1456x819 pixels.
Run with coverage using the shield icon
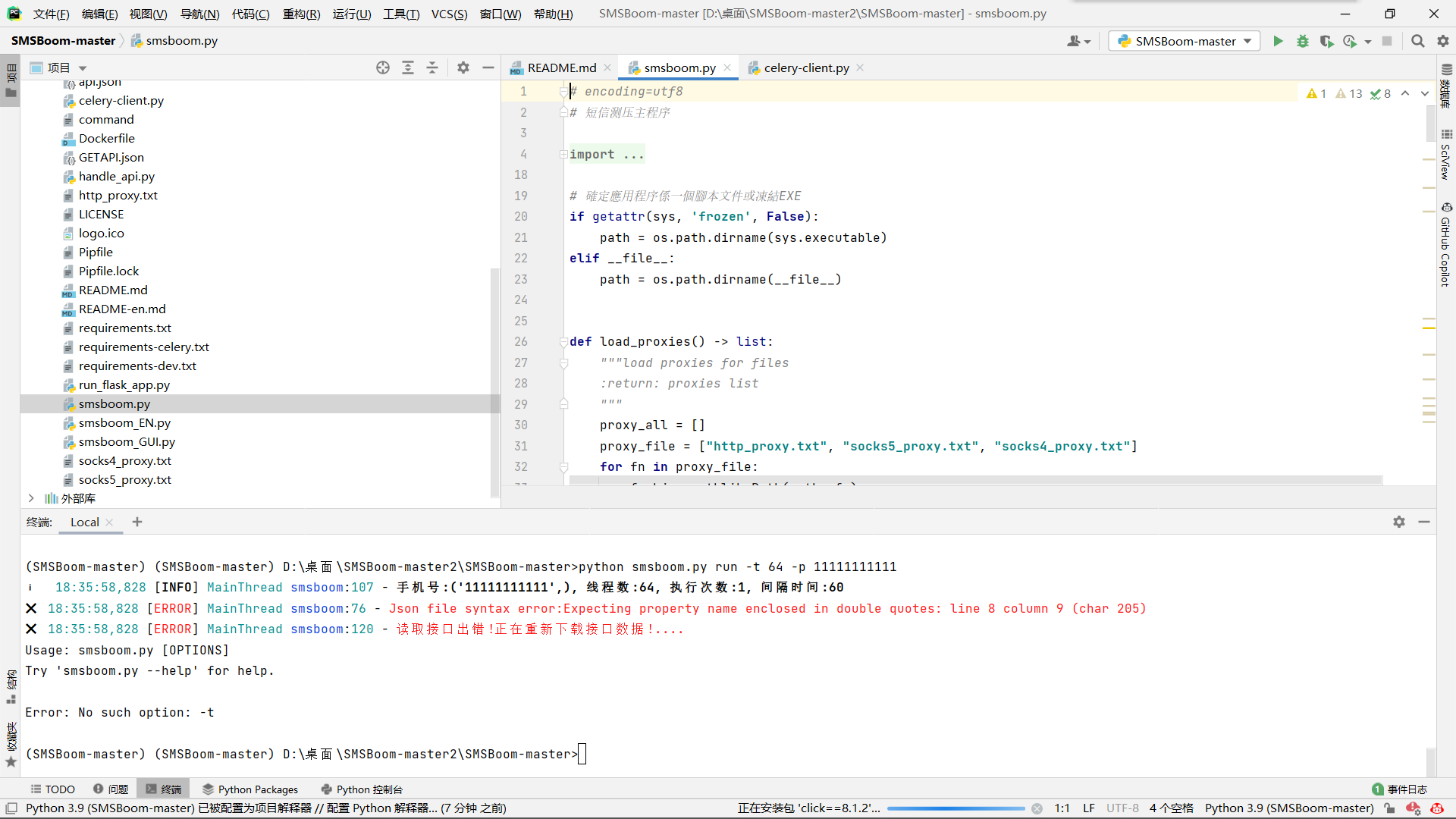pyautogui.click(x=1328, y=41)
